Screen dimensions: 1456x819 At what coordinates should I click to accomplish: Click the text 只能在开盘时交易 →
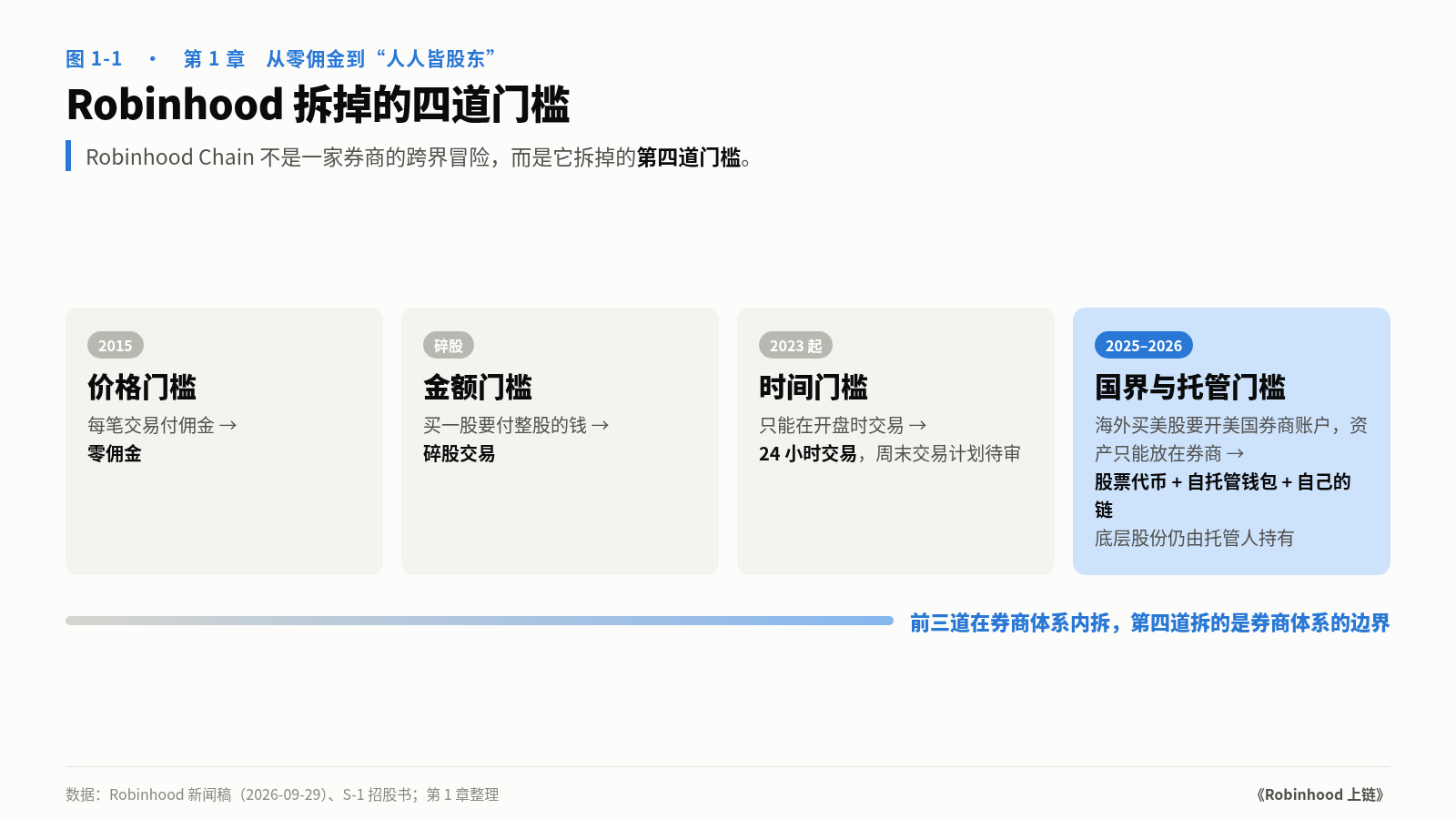click(843, 425)
